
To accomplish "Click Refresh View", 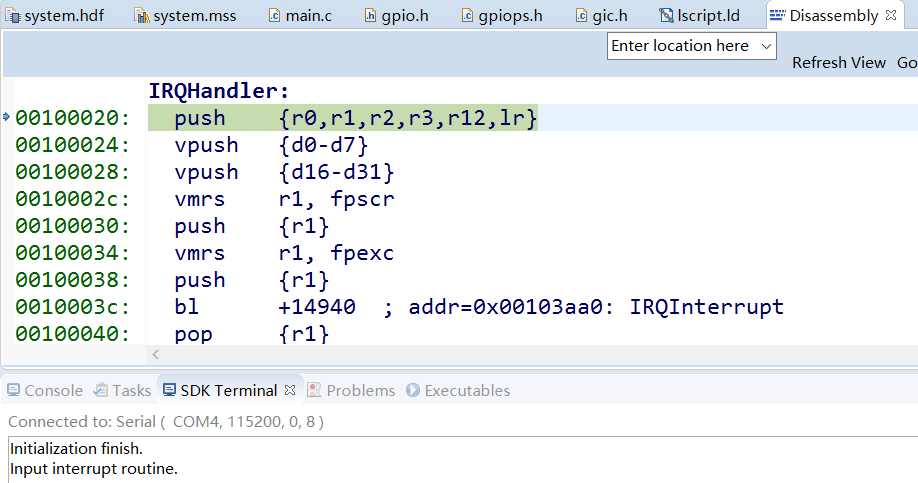I will point(838,63).
